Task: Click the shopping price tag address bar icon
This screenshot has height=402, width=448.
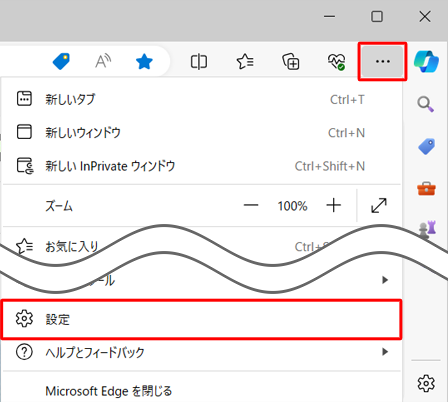Action: pyautogui.click(x=61, y=62)
